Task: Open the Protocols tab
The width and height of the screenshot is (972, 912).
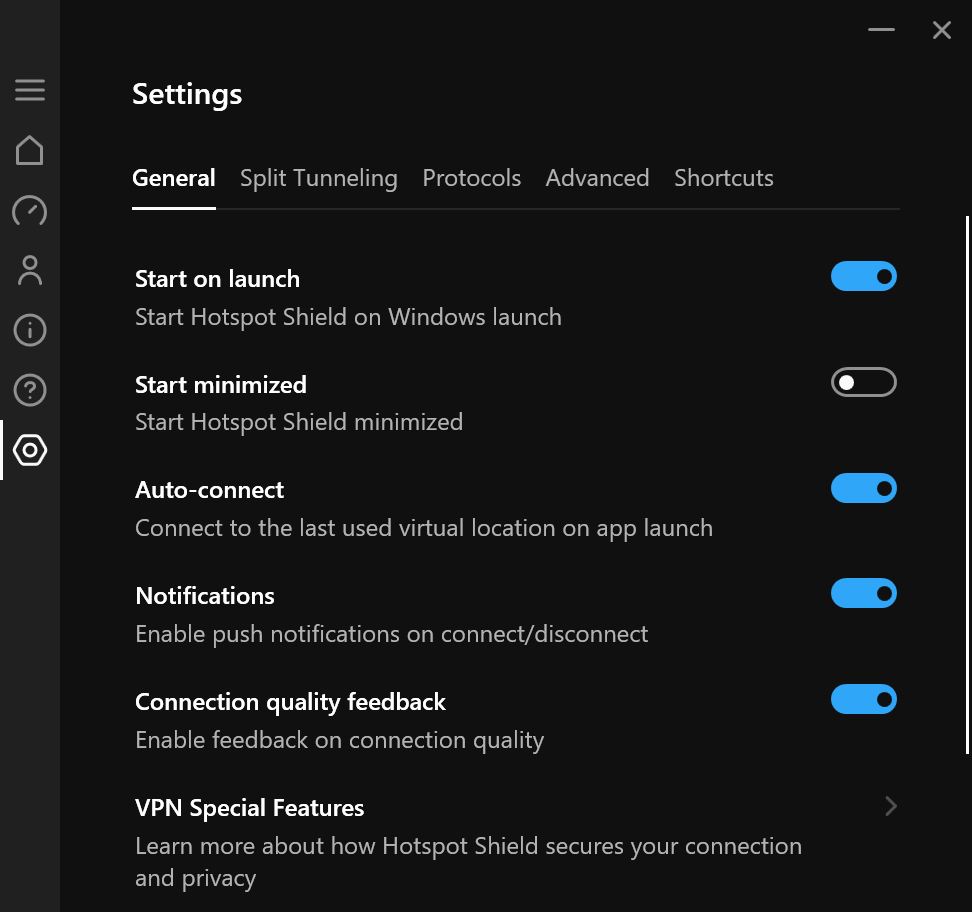Action: [x=471, y=177]
